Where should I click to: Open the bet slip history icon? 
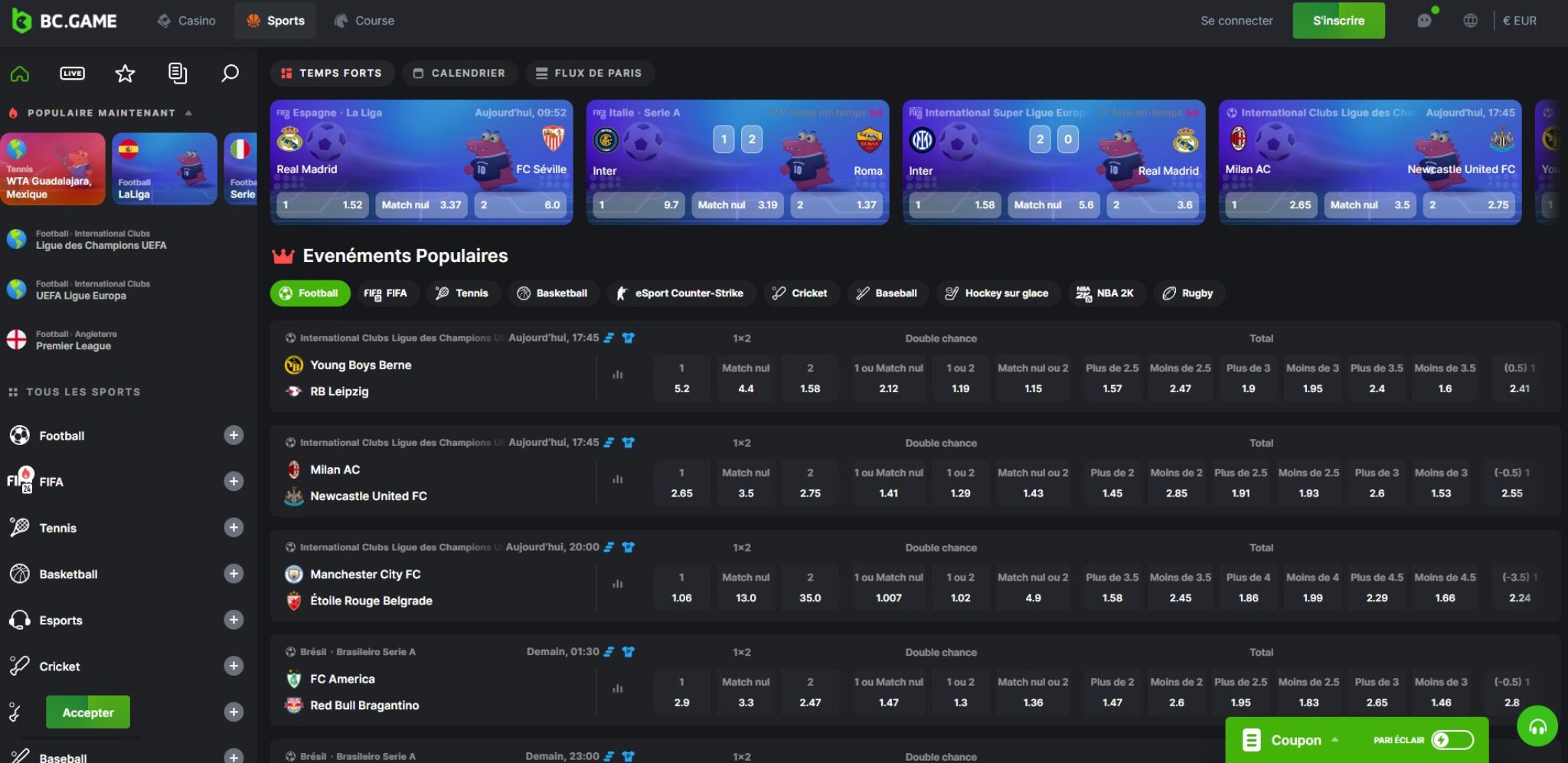click(x=178, y=74)
